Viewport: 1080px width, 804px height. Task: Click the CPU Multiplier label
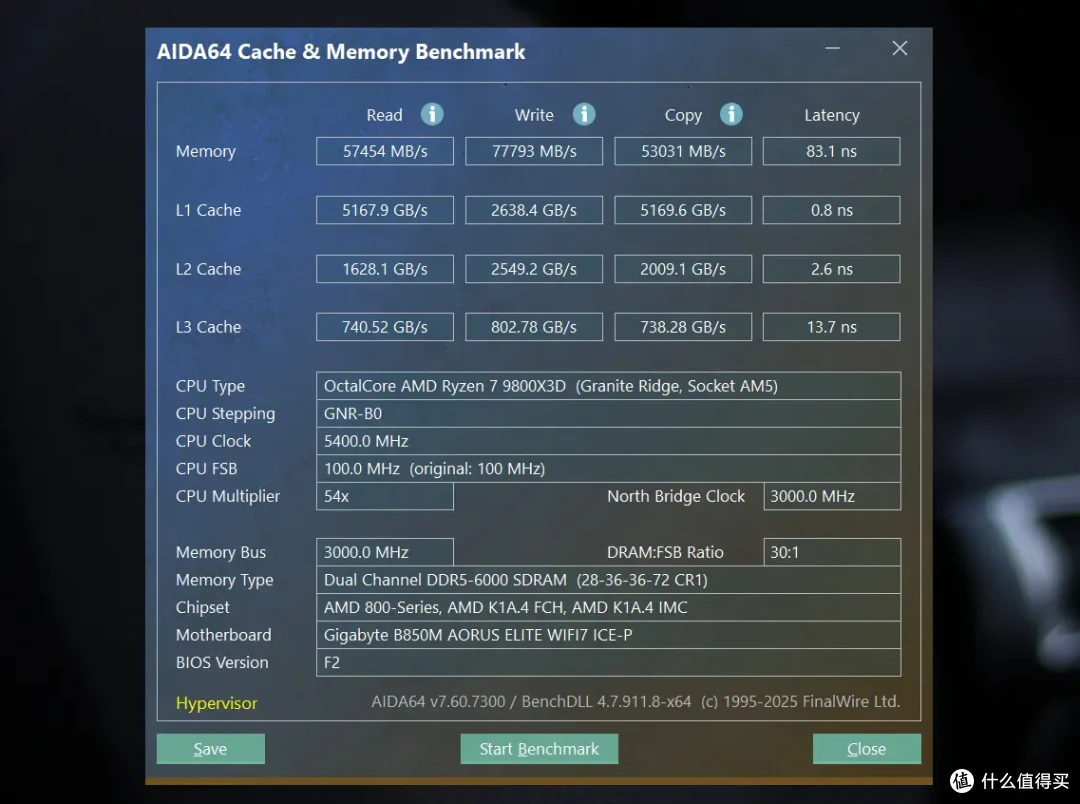(x=228, y=497)
